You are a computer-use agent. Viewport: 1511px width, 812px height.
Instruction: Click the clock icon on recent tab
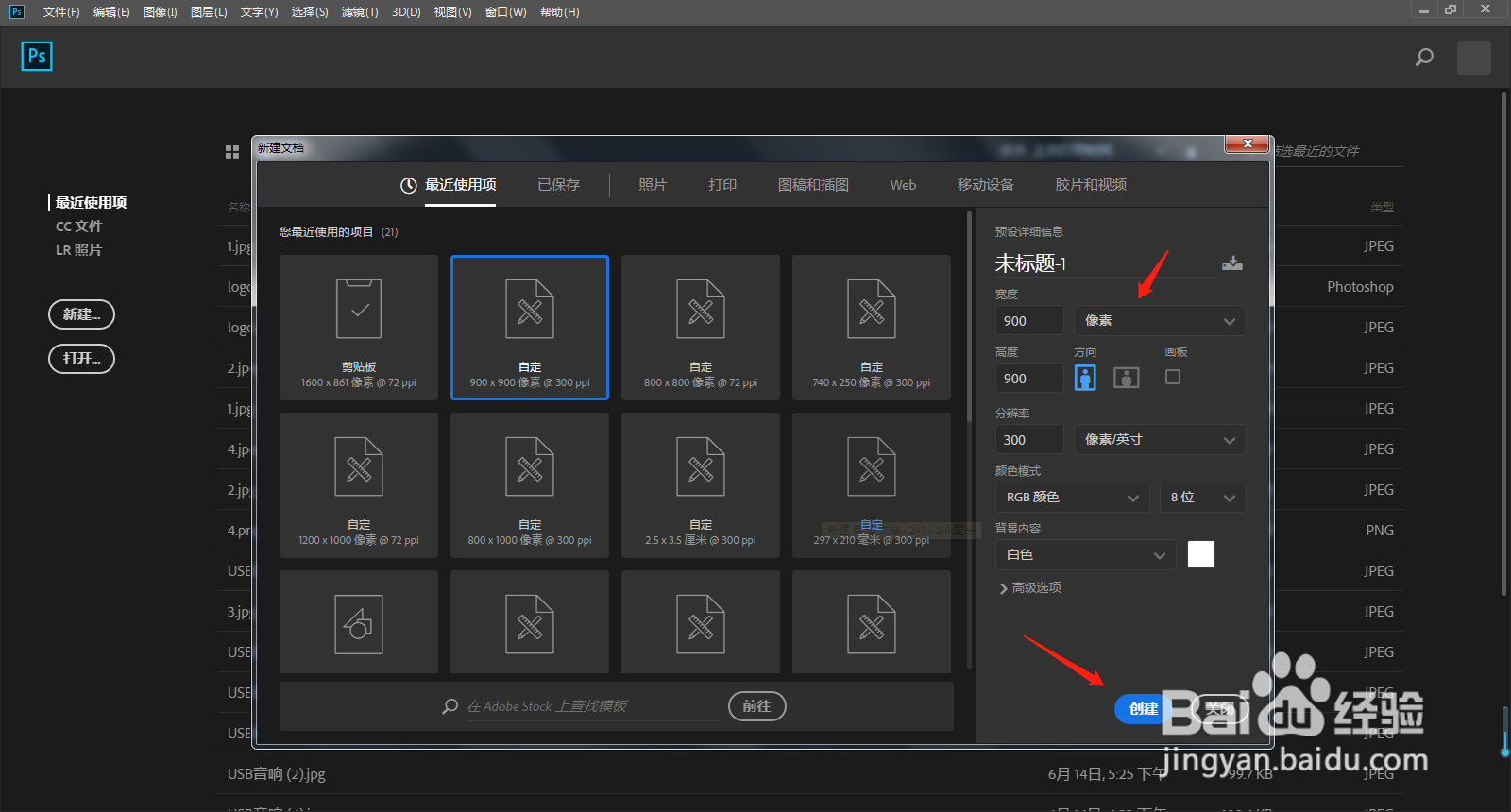[x=409, y=185]
